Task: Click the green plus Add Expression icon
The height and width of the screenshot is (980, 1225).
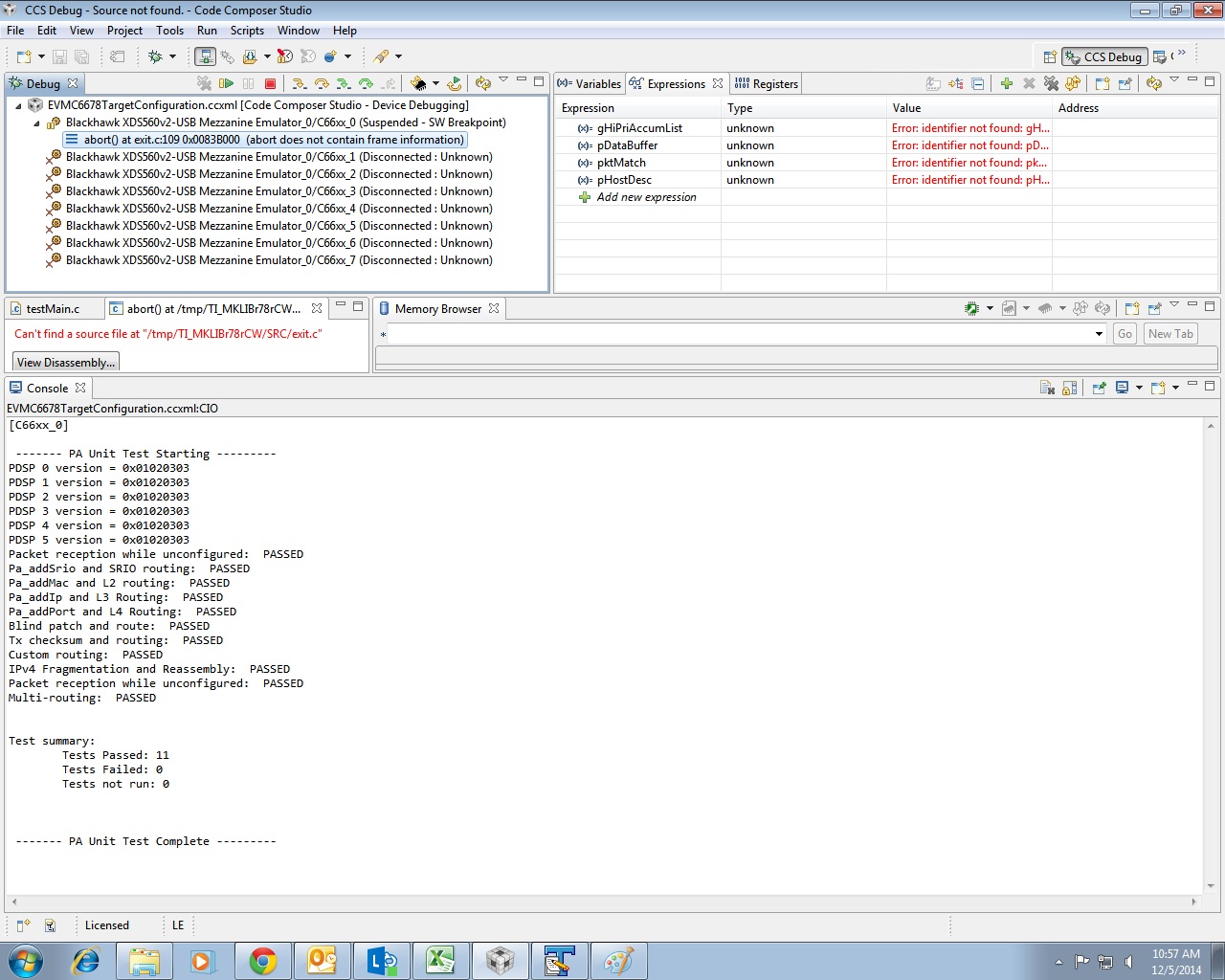Action: [1007, 83]
